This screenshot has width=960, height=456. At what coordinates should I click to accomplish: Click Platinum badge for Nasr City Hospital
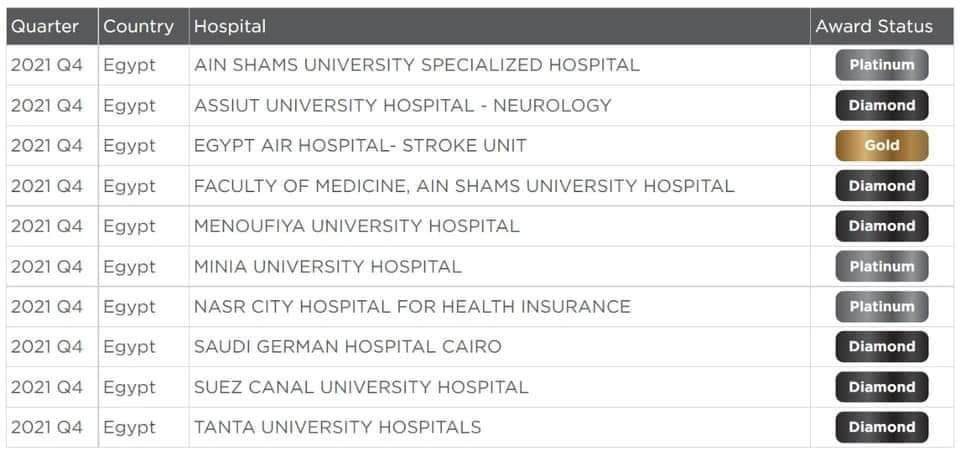click(881, 307)
